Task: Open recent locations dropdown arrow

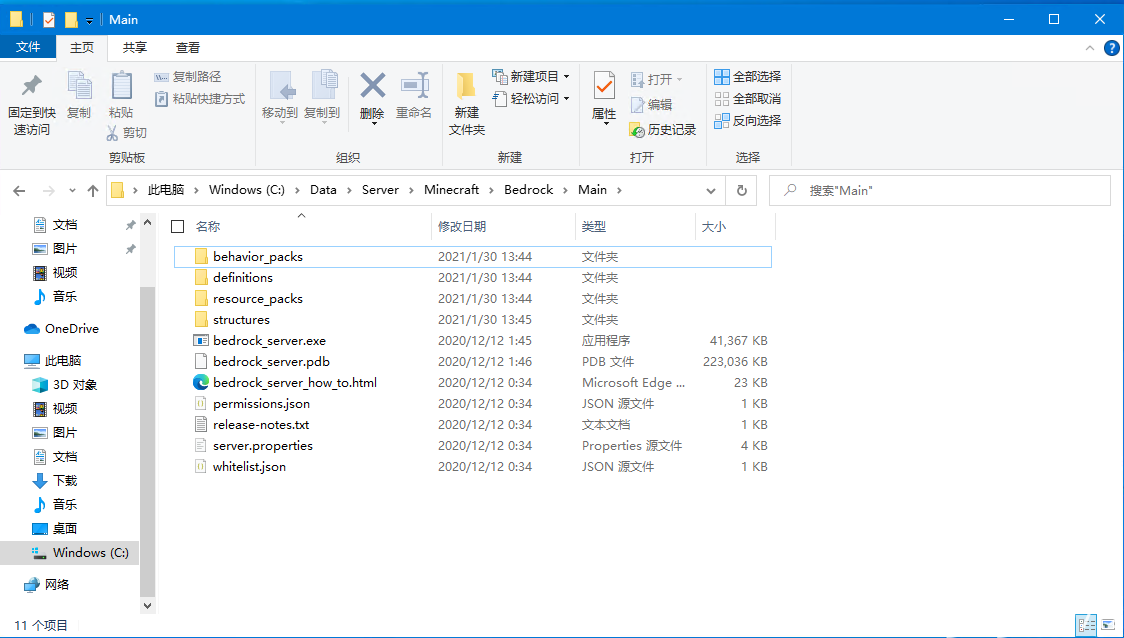Action: 72,191
